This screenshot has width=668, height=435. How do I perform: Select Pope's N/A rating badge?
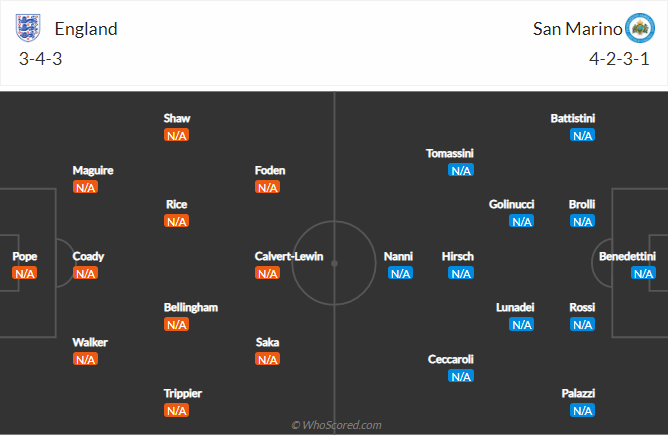[x=25, y=273]
